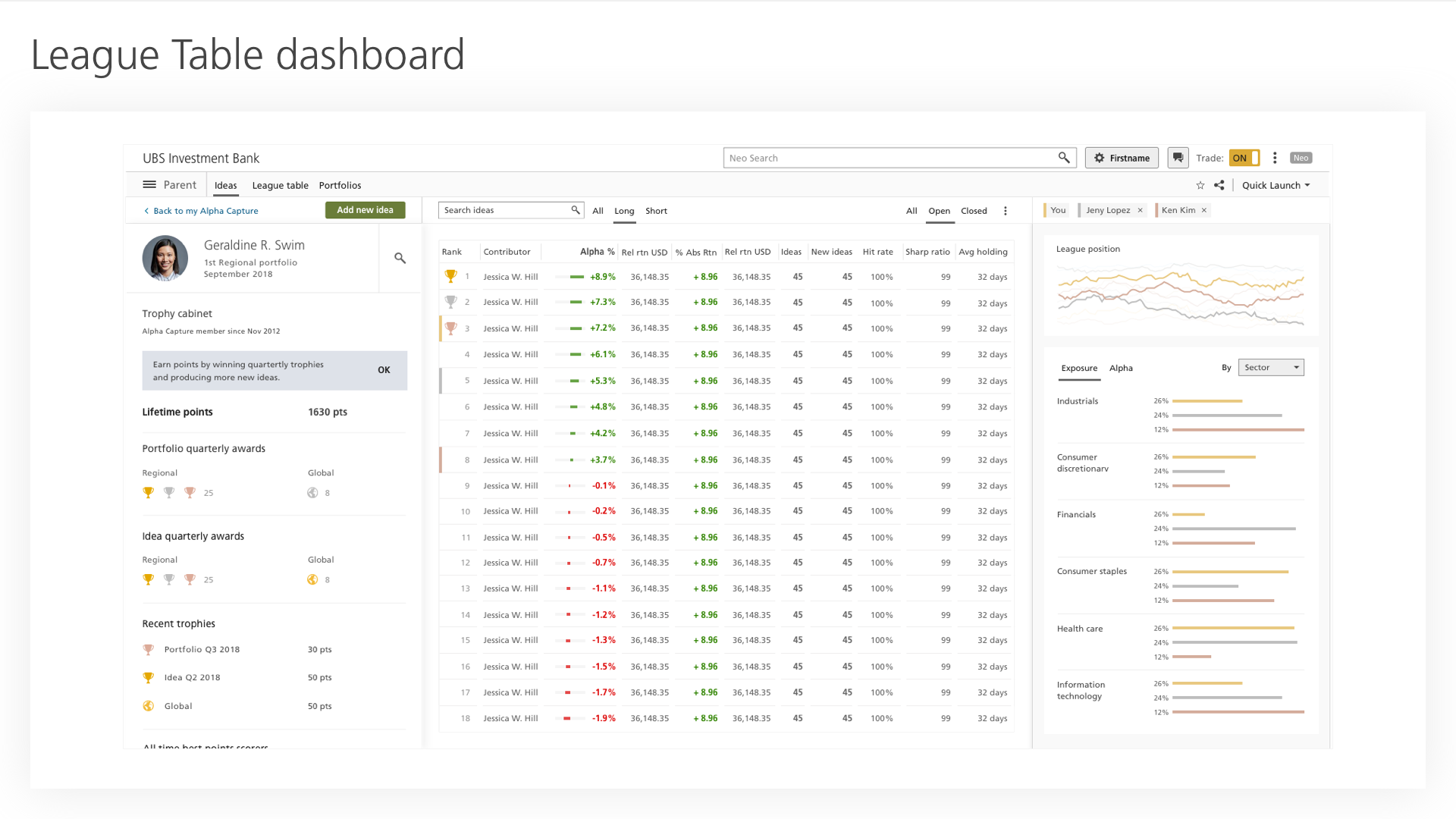Open the ideas filter three-dot menu
Image resolution: width=1456 pixels, height=819 pixels.
[x=1006, y=211]
